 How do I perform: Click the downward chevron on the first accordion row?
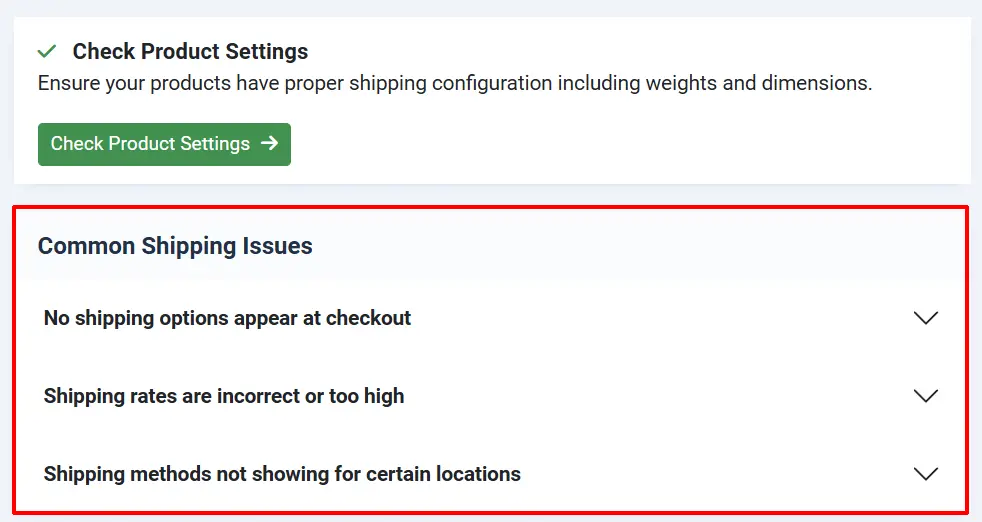926,318
